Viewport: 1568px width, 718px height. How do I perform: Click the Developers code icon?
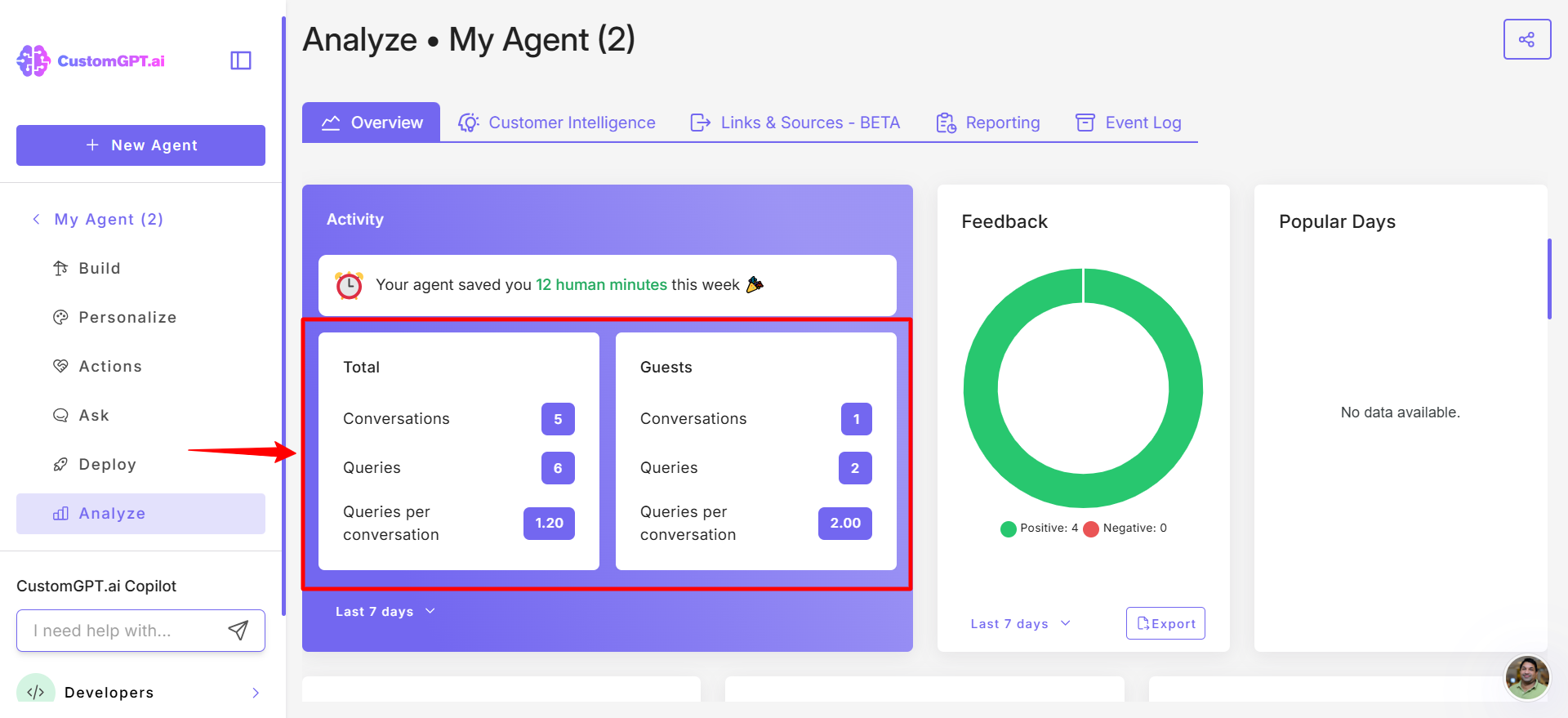pos(36,691)
